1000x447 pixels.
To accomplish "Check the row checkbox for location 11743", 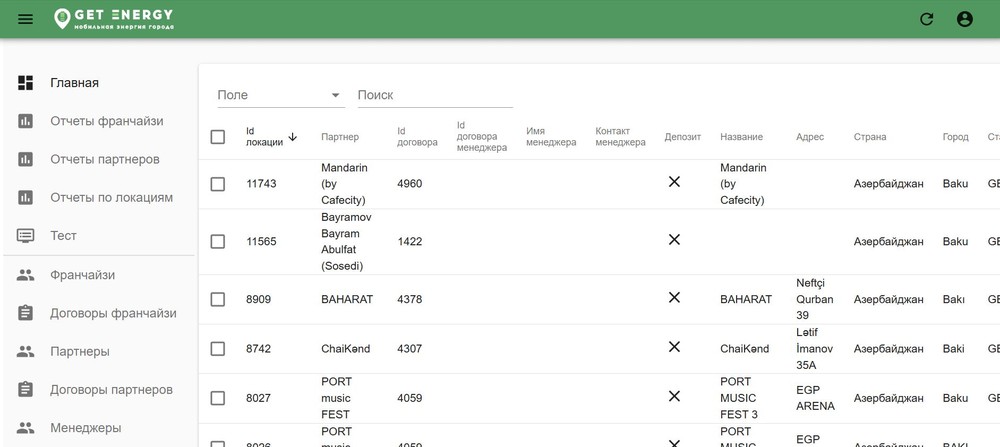I will tap(218, 184).
